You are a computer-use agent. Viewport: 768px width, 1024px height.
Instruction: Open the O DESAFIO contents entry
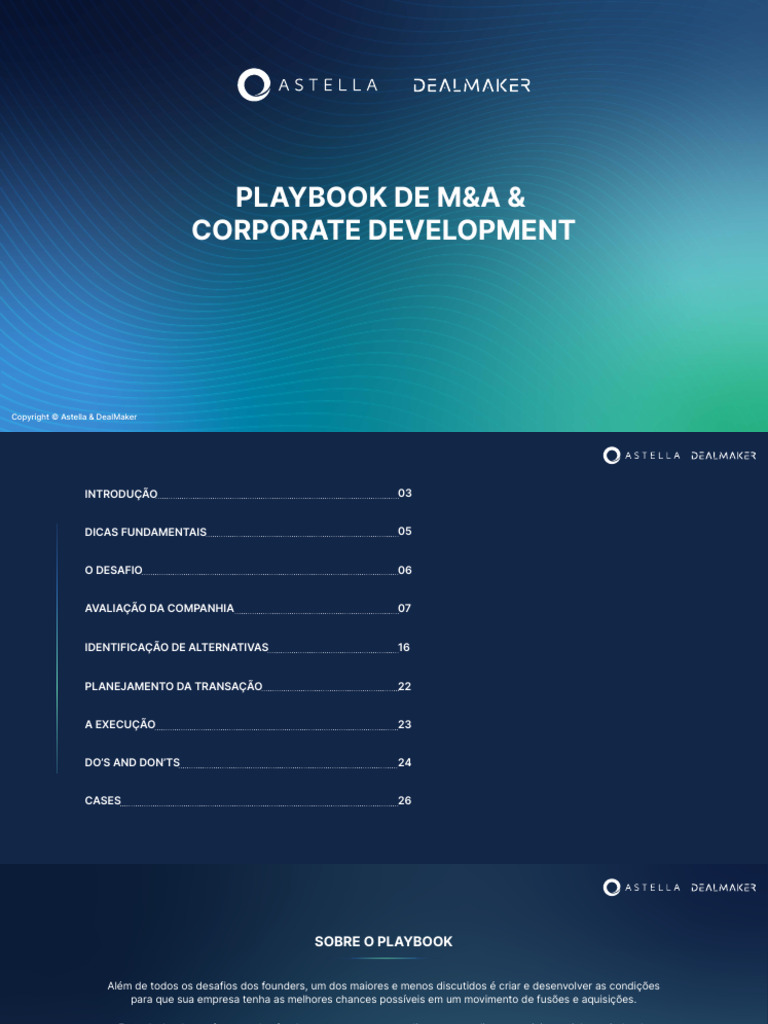pyautogui.click(x=248, y=570)
